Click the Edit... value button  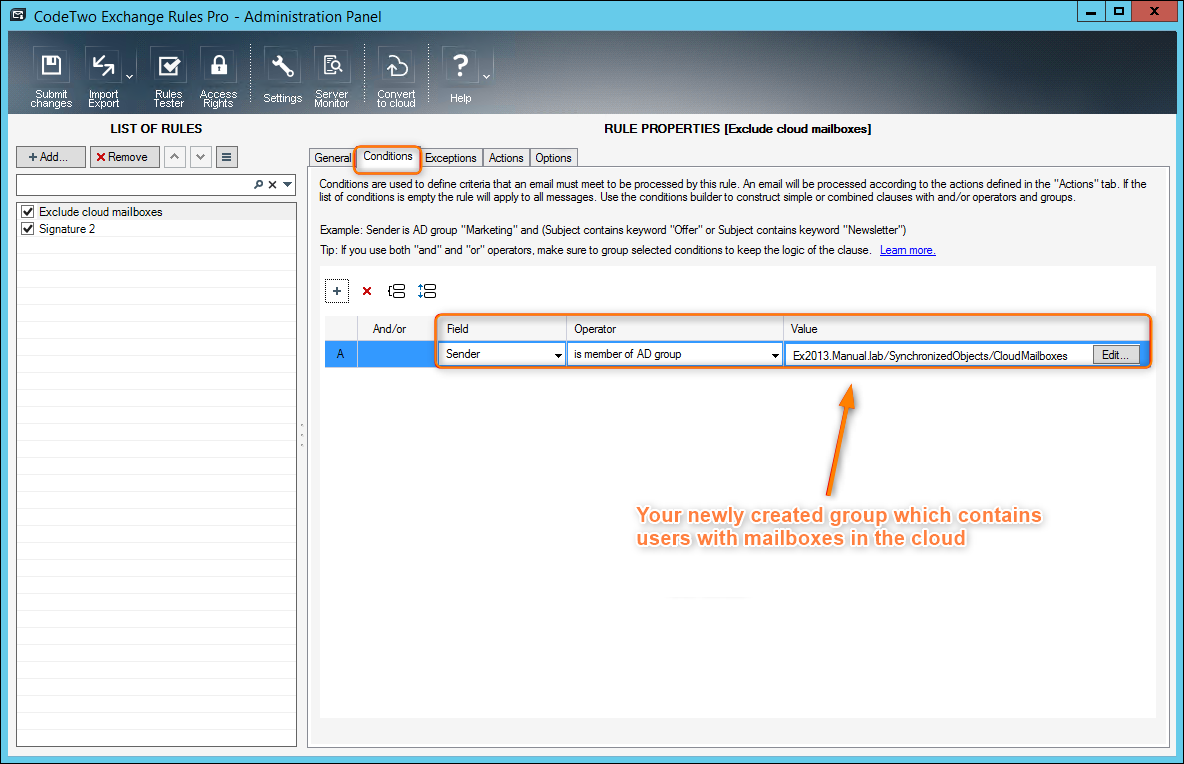(x=1115, y=355)
